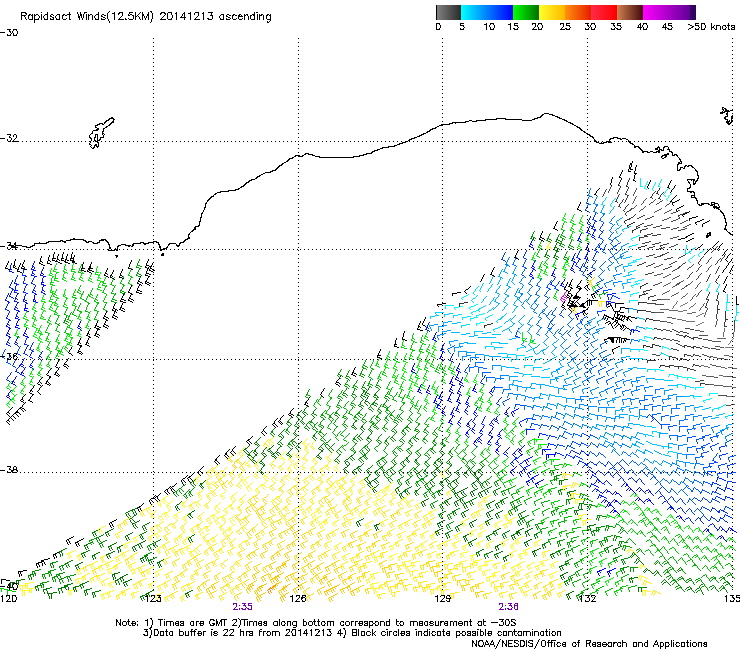Click the yellow 20-25 knots legend swatch
Viewport: 740px width, 650px height.
pos(552,12)
